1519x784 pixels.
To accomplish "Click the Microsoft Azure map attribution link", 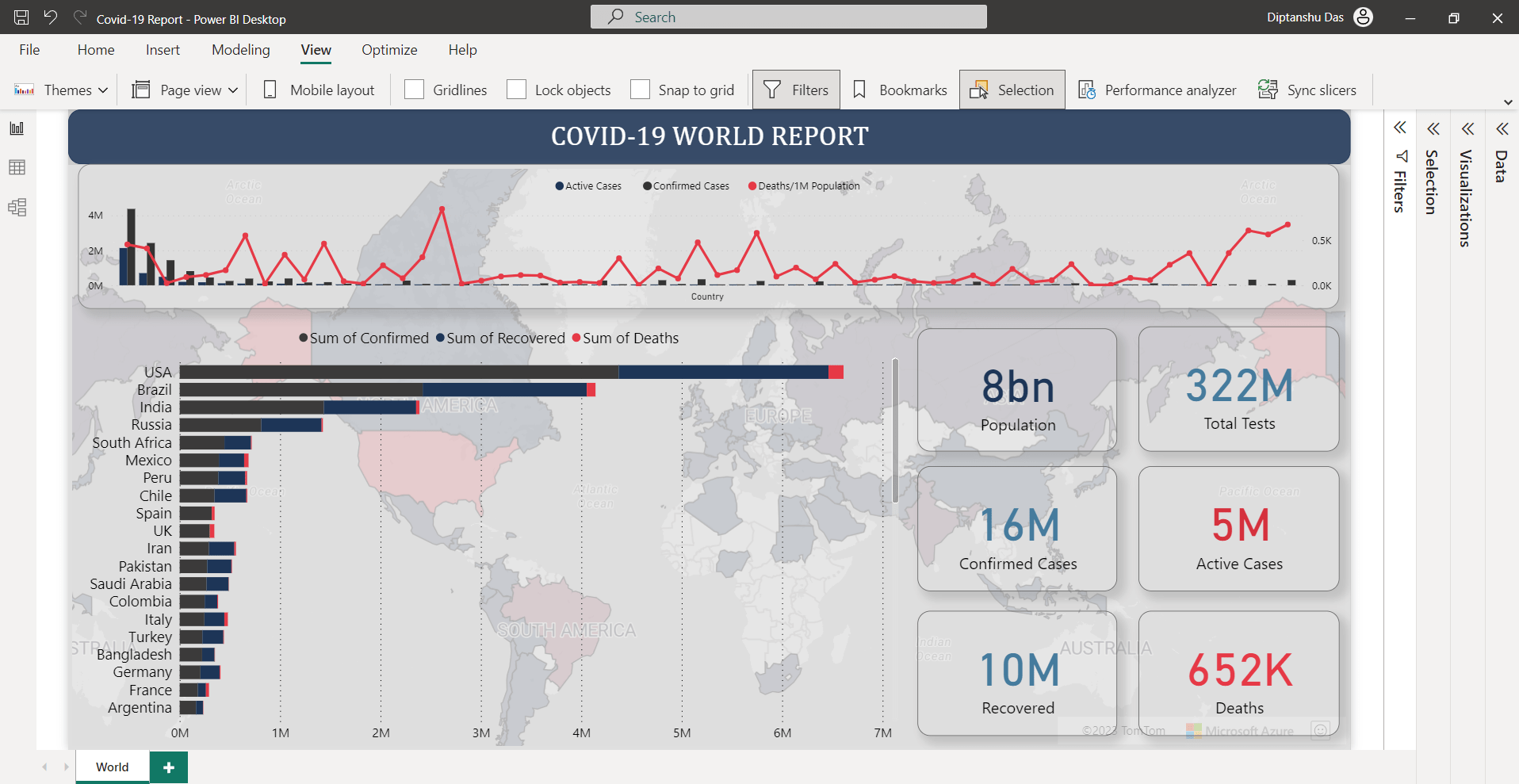I will 1241,730.
